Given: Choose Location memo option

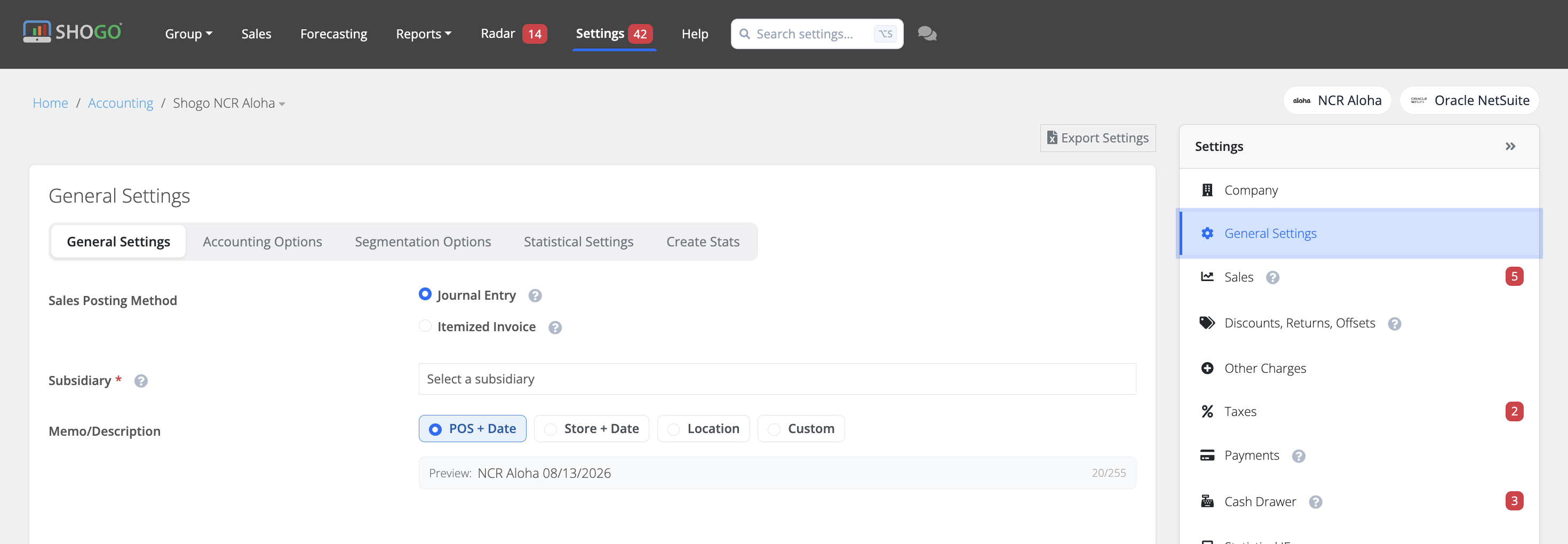Looking at the screenshot, I should [x=703, y=429].
